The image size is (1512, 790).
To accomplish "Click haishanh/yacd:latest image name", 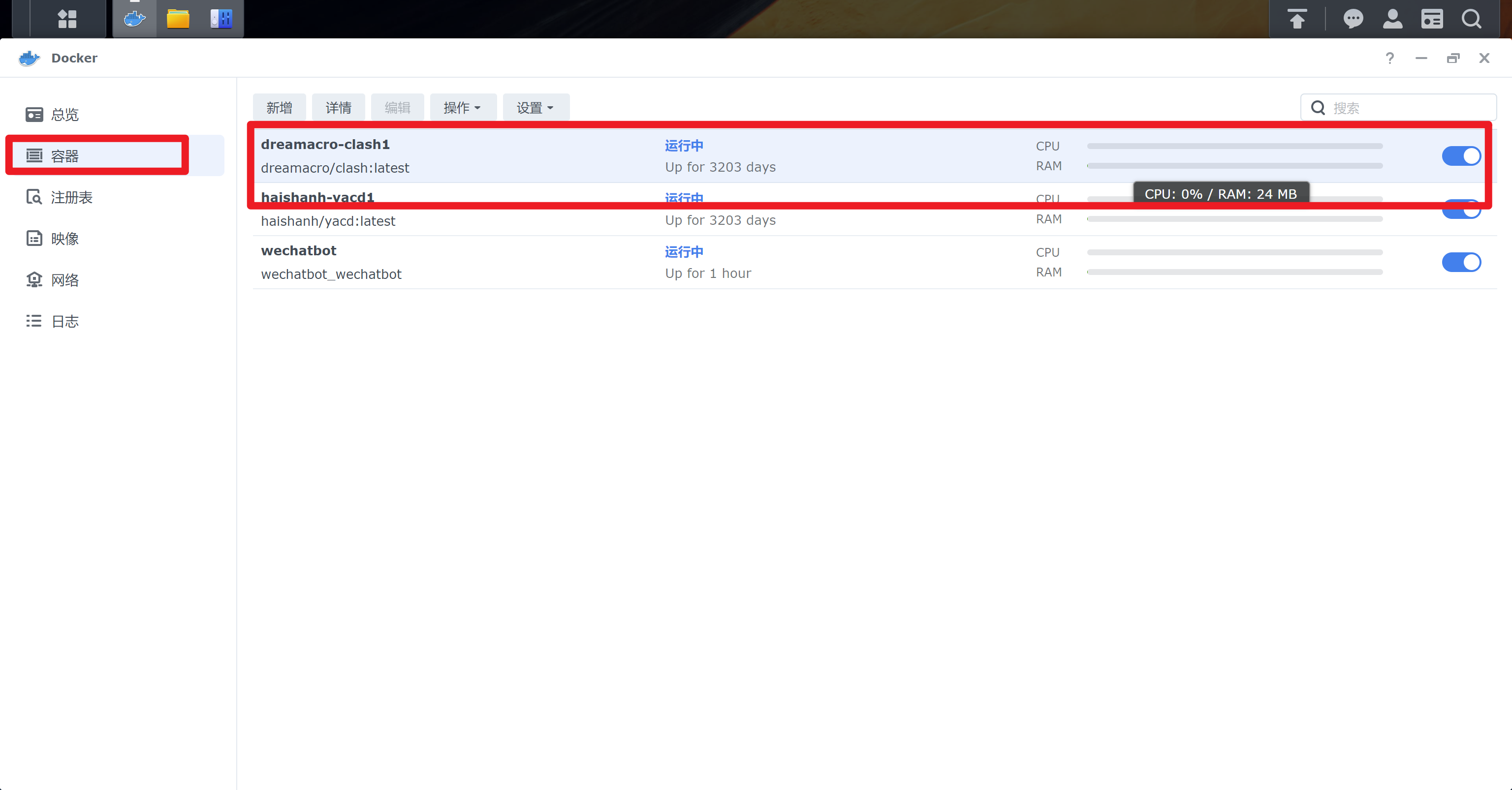I will click(x=328, y=220).
